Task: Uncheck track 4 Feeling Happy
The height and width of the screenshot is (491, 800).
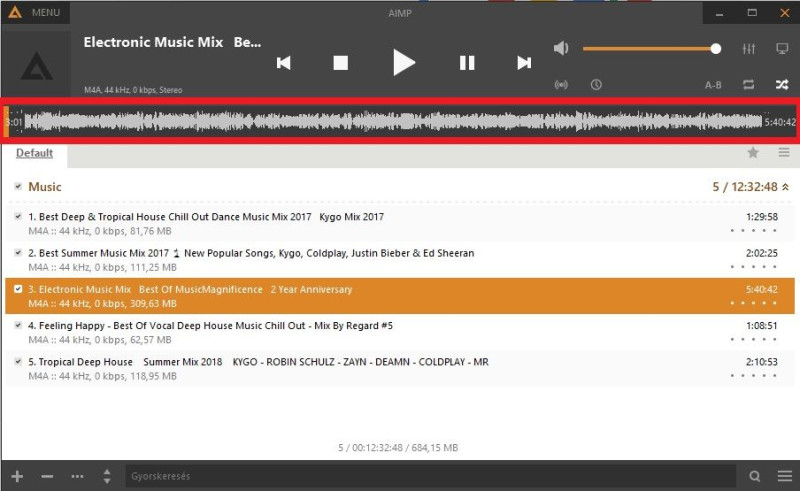Action: tap(18, 325)
